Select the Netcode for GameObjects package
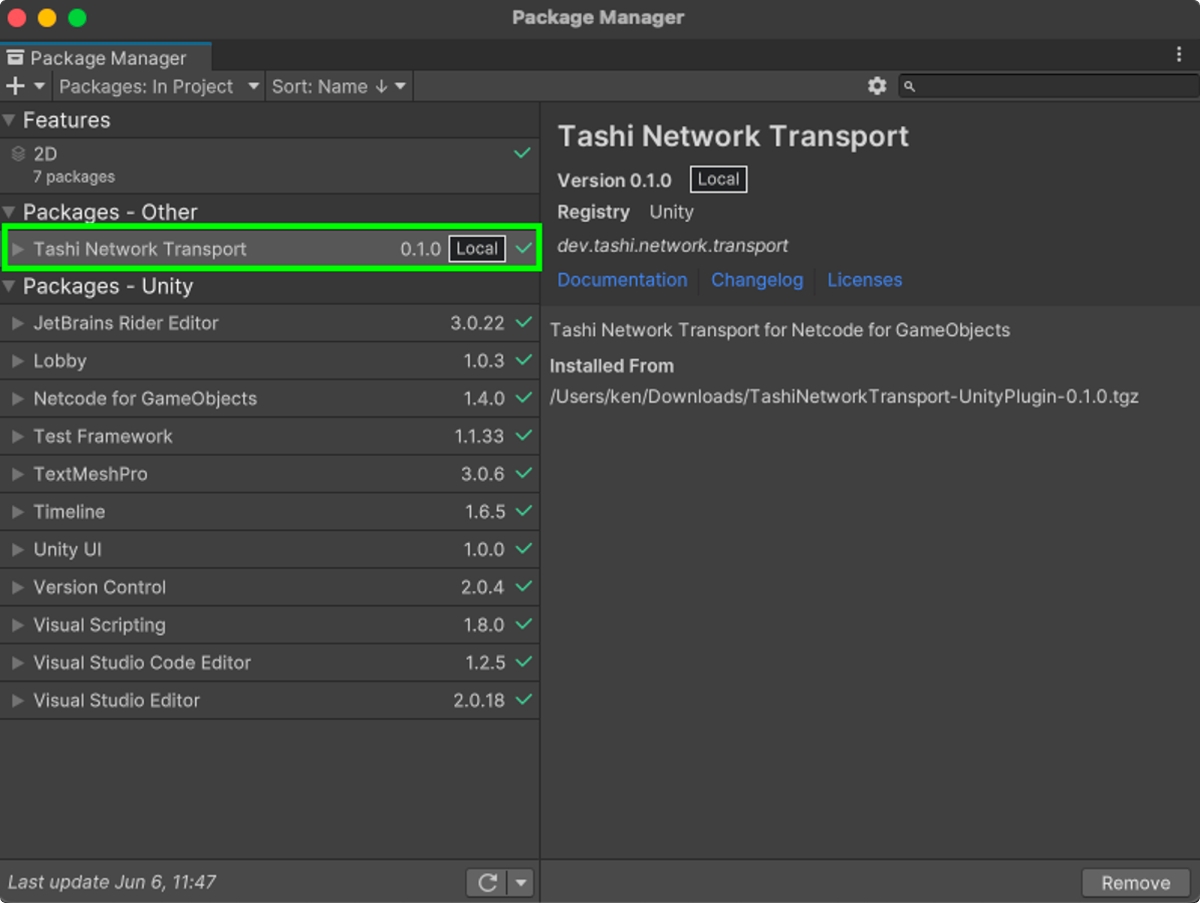Image resolution: width=1200 pixels, height=904 pixels. point(270,399)
